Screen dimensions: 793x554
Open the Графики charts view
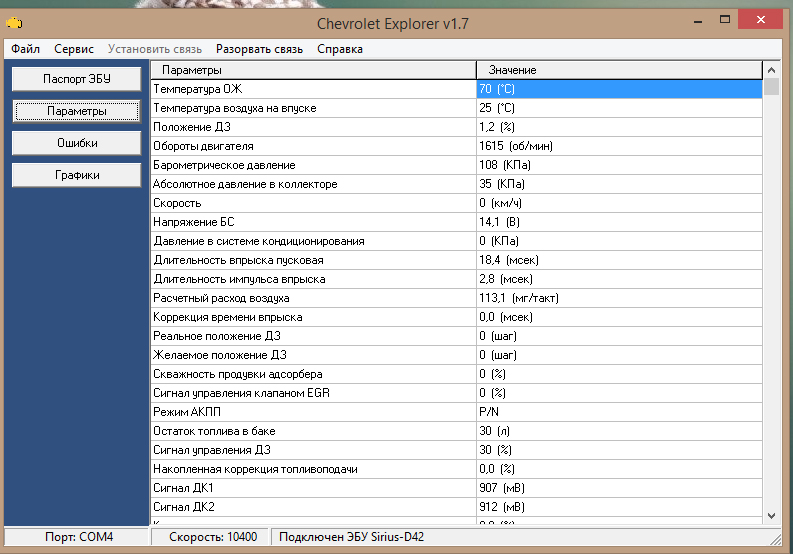76,175
